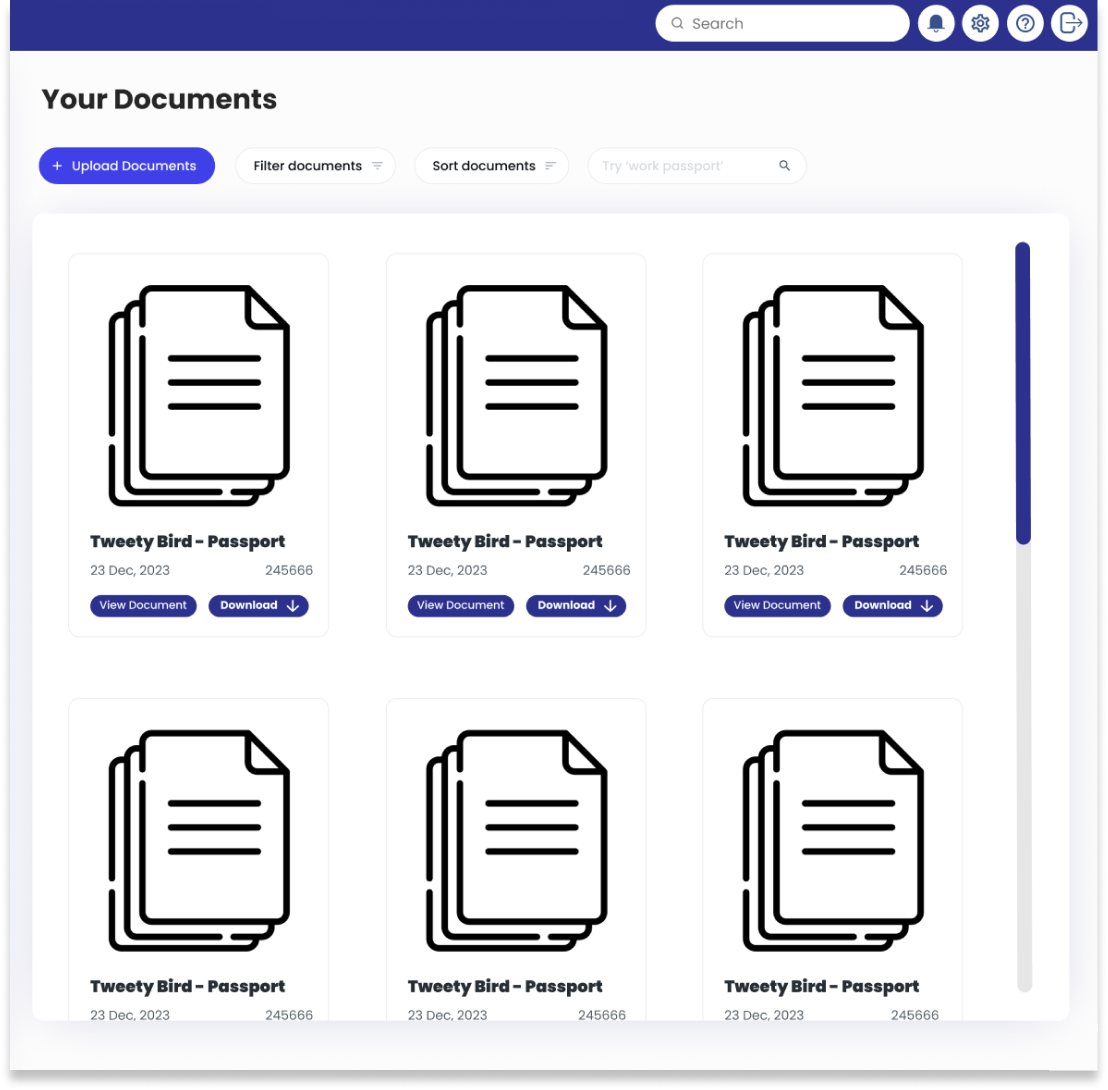Screen dimensions: 1108x1090
Task: Click the help question mark icon
Action: tap(1025, 24)
